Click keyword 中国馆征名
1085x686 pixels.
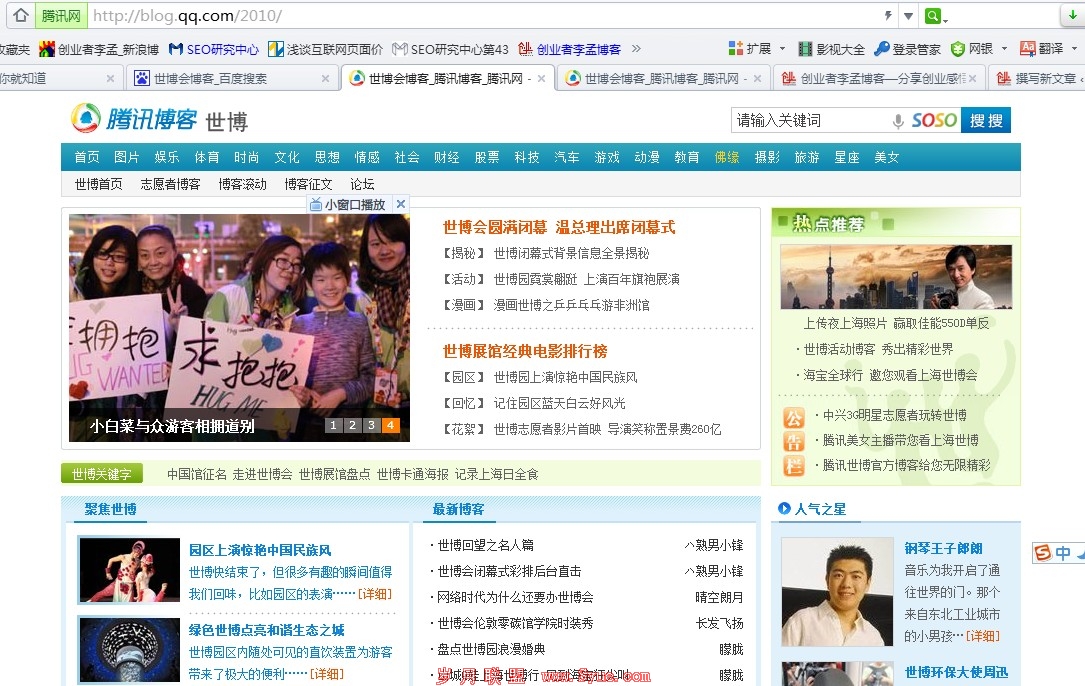tap(197, 474)
